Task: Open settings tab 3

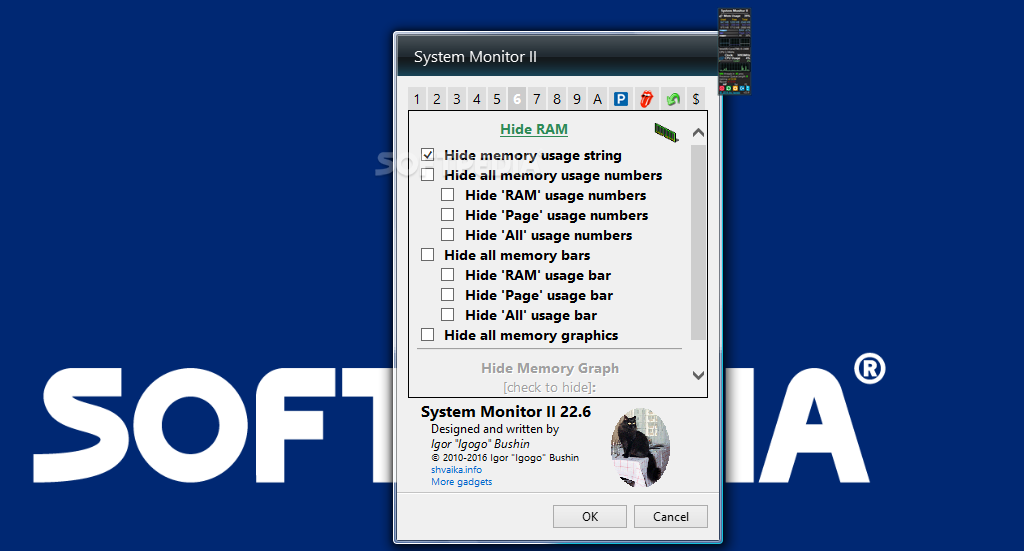Action: (456, 99)
